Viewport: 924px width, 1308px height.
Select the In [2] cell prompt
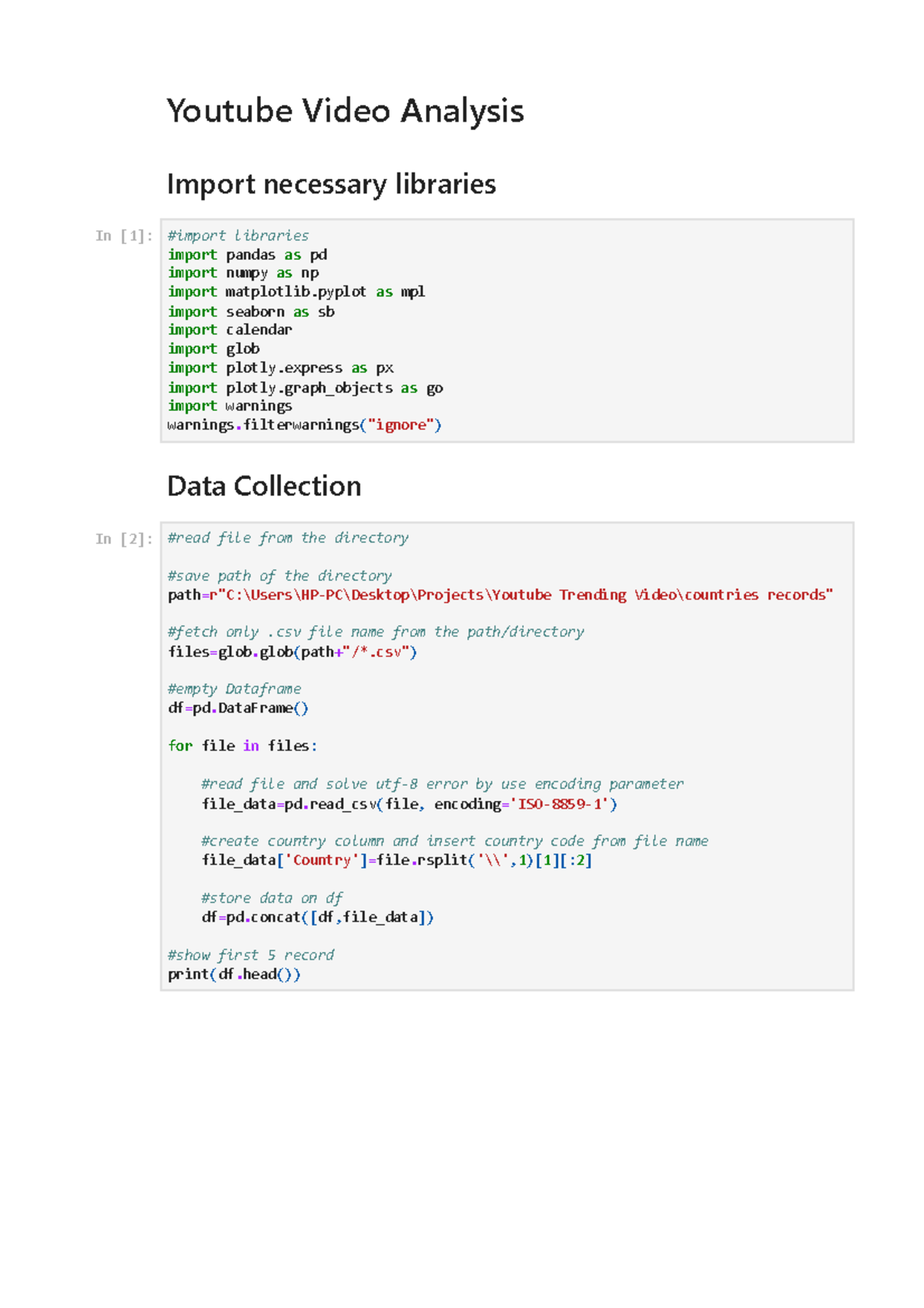(x=123, y=538)
